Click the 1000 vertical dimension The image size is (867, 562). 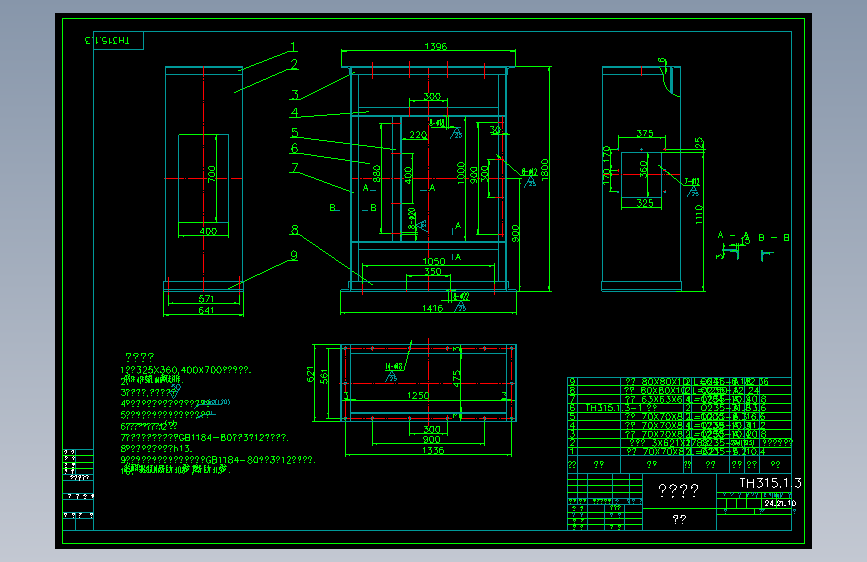pos(461,173)
